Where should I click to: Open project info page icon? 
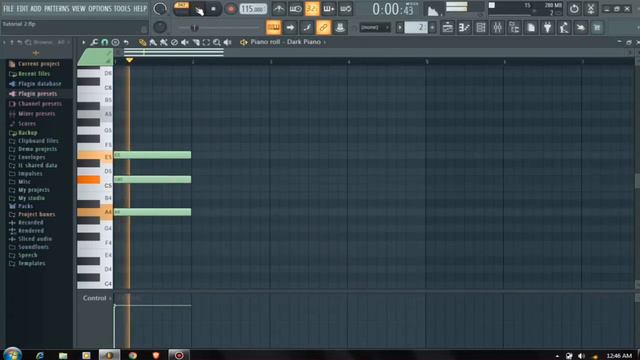pos(531,28)
